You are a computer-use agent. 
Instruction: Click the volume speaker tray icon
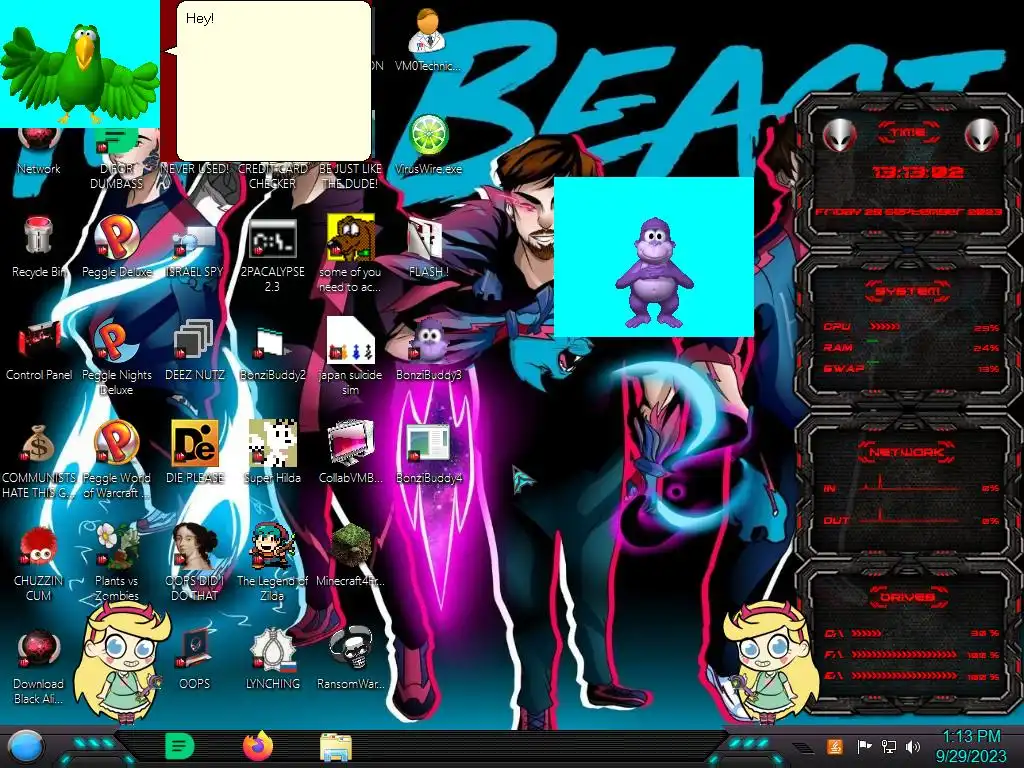point(912,746)
